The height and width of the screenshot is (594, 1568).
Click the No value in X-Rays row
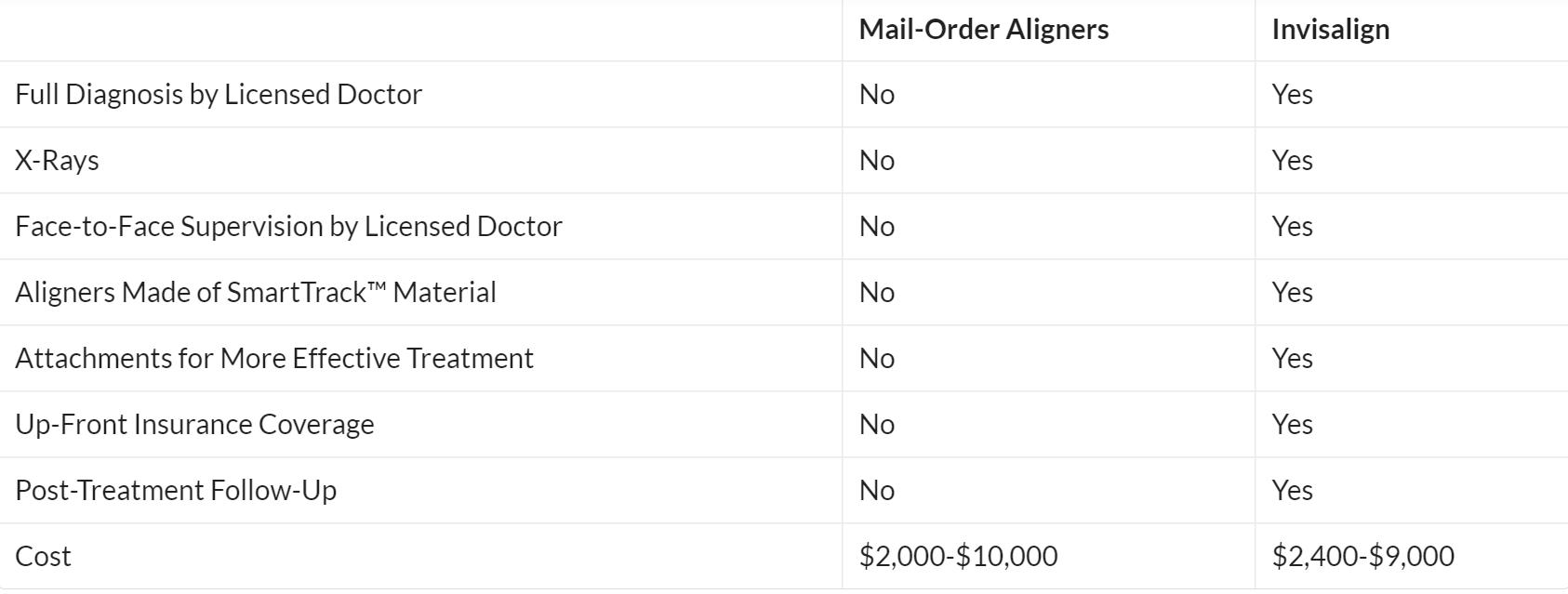pos(876,161)
